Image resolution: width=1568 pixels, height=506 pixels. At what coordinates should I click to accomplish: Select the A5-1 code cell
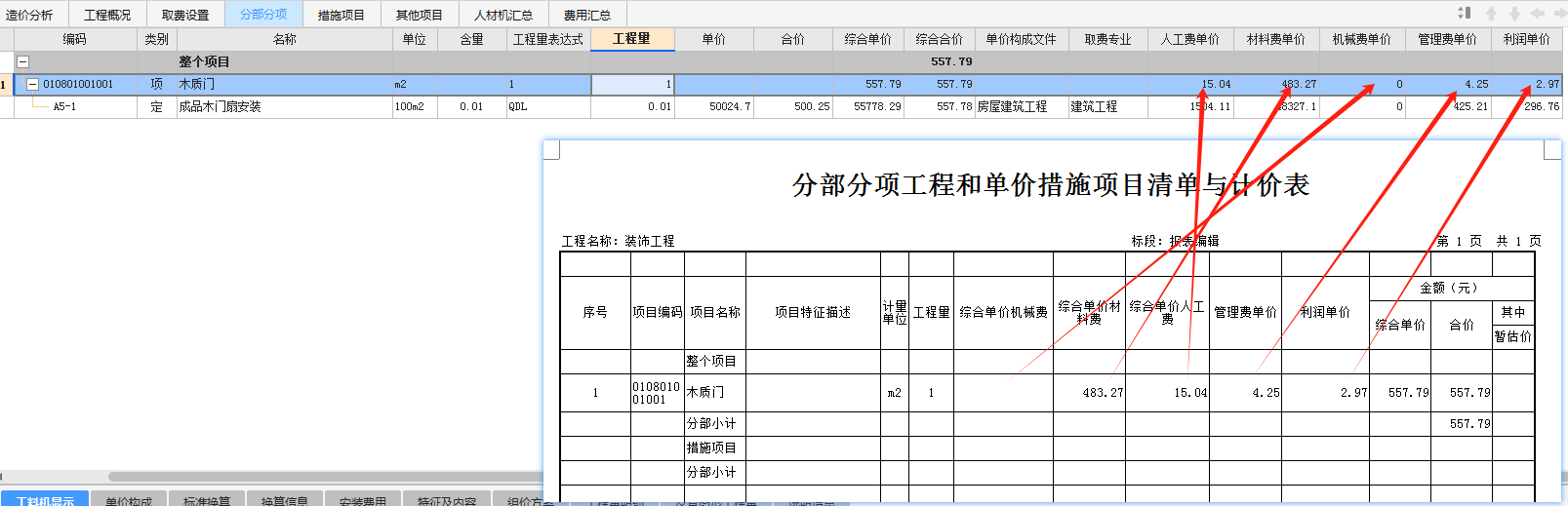[75, 107]
